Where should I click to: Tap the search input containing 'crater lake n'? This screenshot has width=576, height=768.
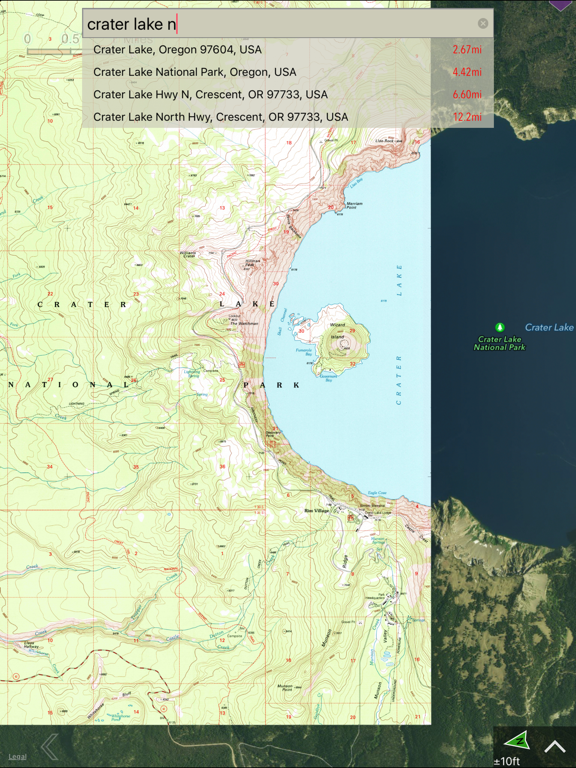point(288,23)
